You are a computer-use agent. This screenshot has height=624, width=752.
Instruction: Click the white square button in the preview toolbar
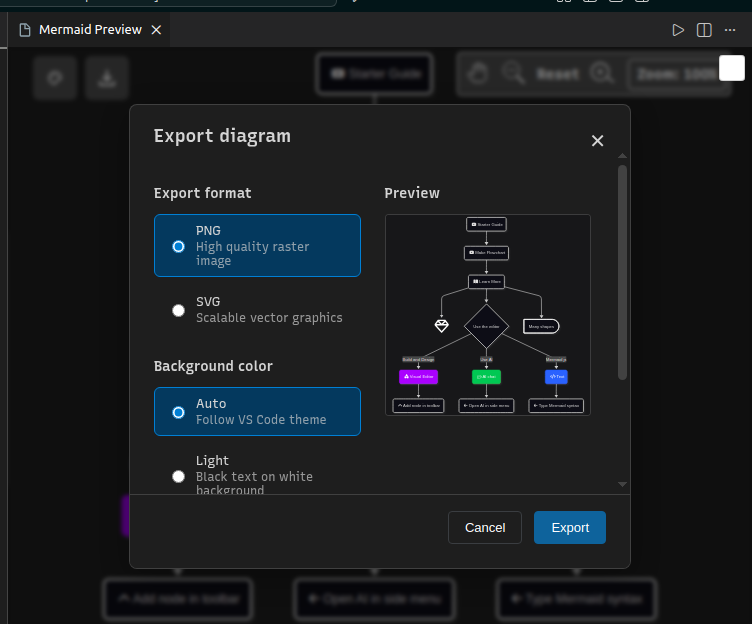[x=732, y=68]
